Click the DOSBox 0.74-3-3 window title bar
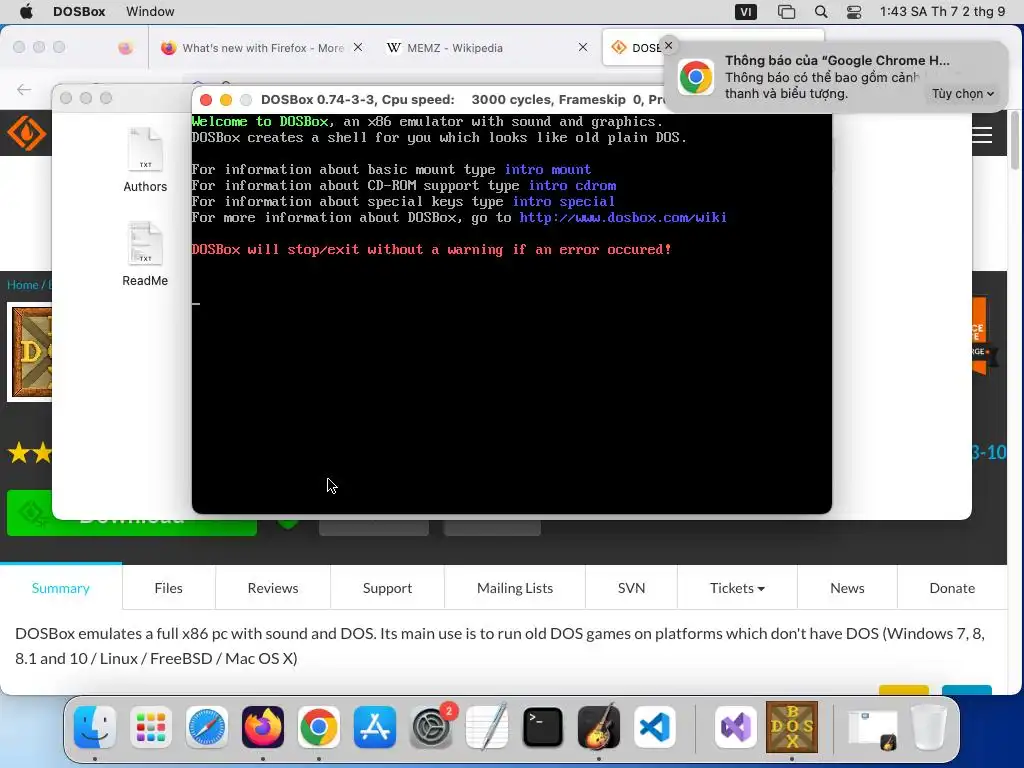 pyautogui.click(x=428, y=99)
